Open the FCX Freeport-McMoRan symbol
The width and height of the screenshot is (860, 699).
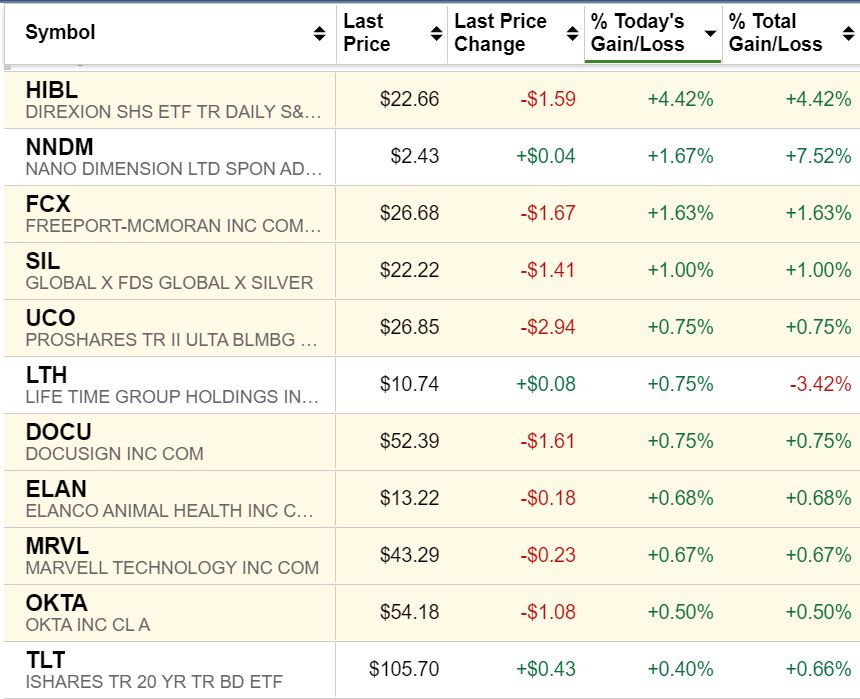click(x=47, y=204)
